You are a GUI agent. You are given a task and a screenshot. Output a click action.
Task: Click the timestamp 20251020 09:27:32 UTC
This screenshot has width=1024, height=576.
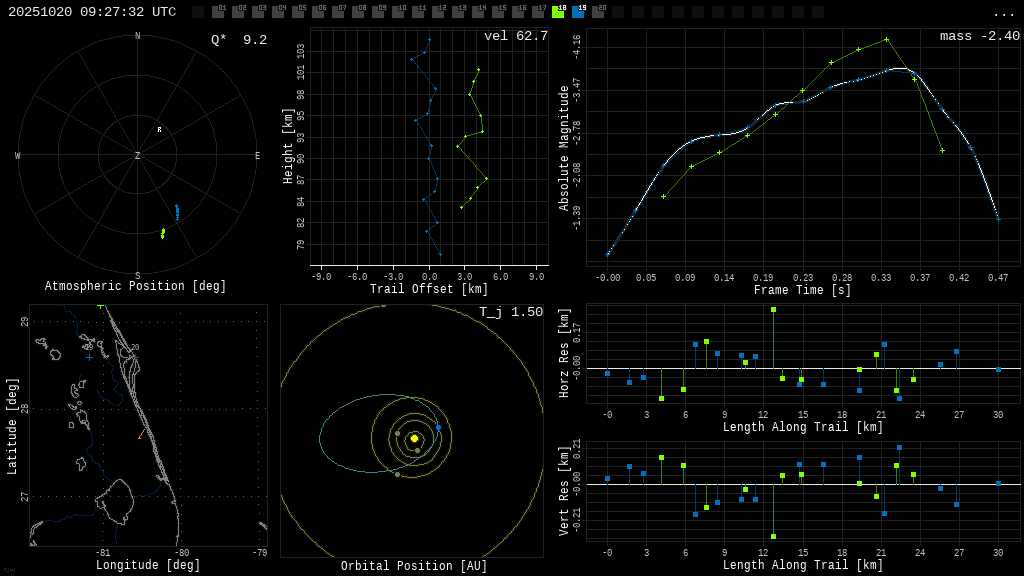pyautogui.click(x=92, y=12)
